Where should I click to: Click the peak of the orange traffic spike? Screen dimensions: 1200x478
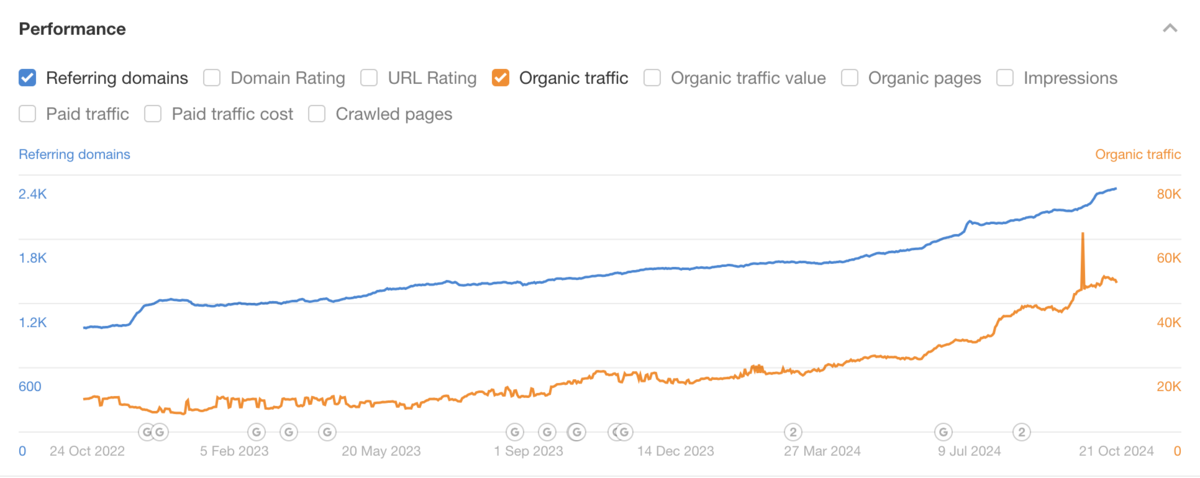coord(1082,234)
